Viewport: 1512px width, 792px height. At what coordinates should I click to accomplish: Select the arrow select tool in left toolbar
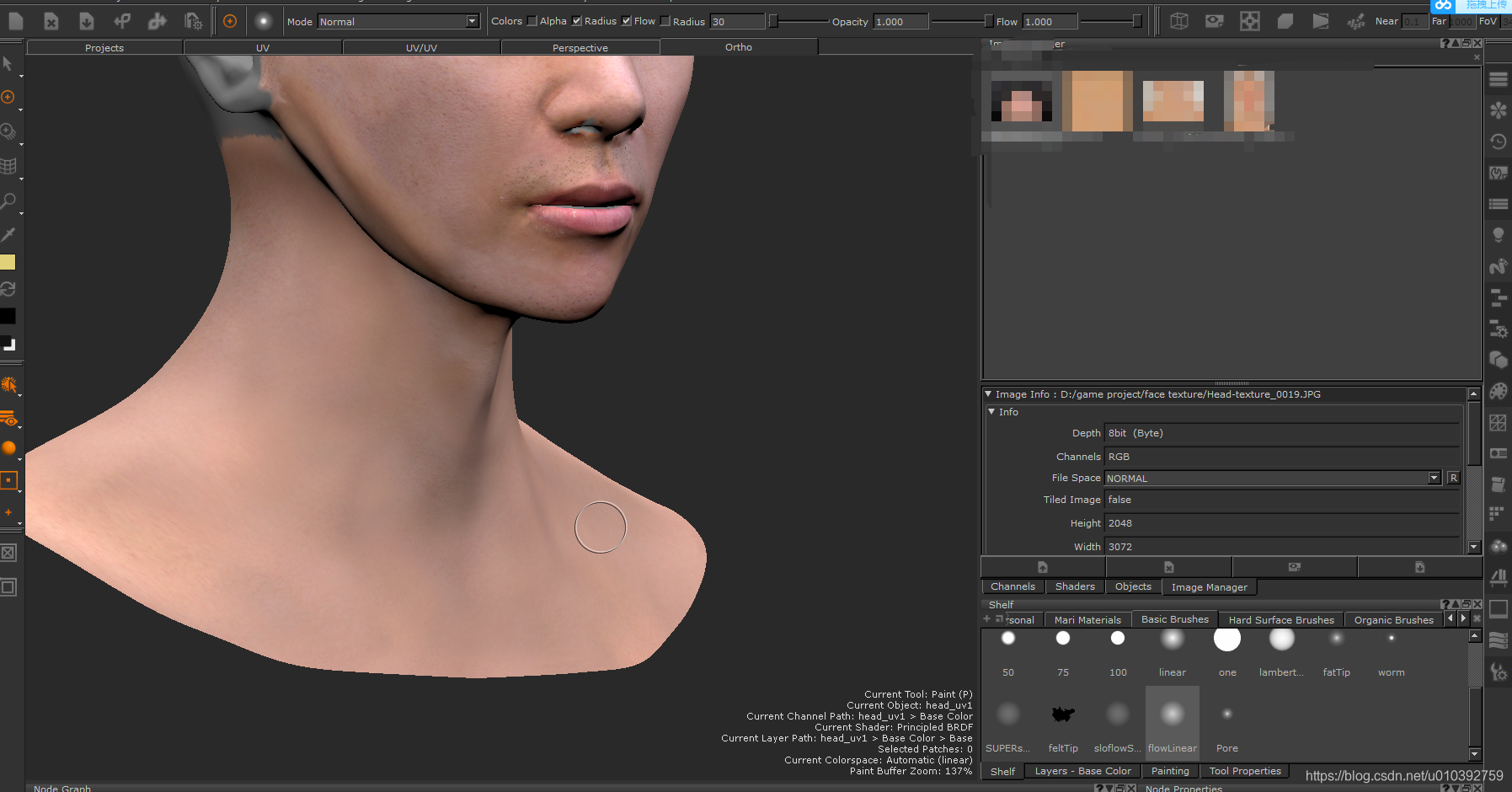click(x=8, y=63)
